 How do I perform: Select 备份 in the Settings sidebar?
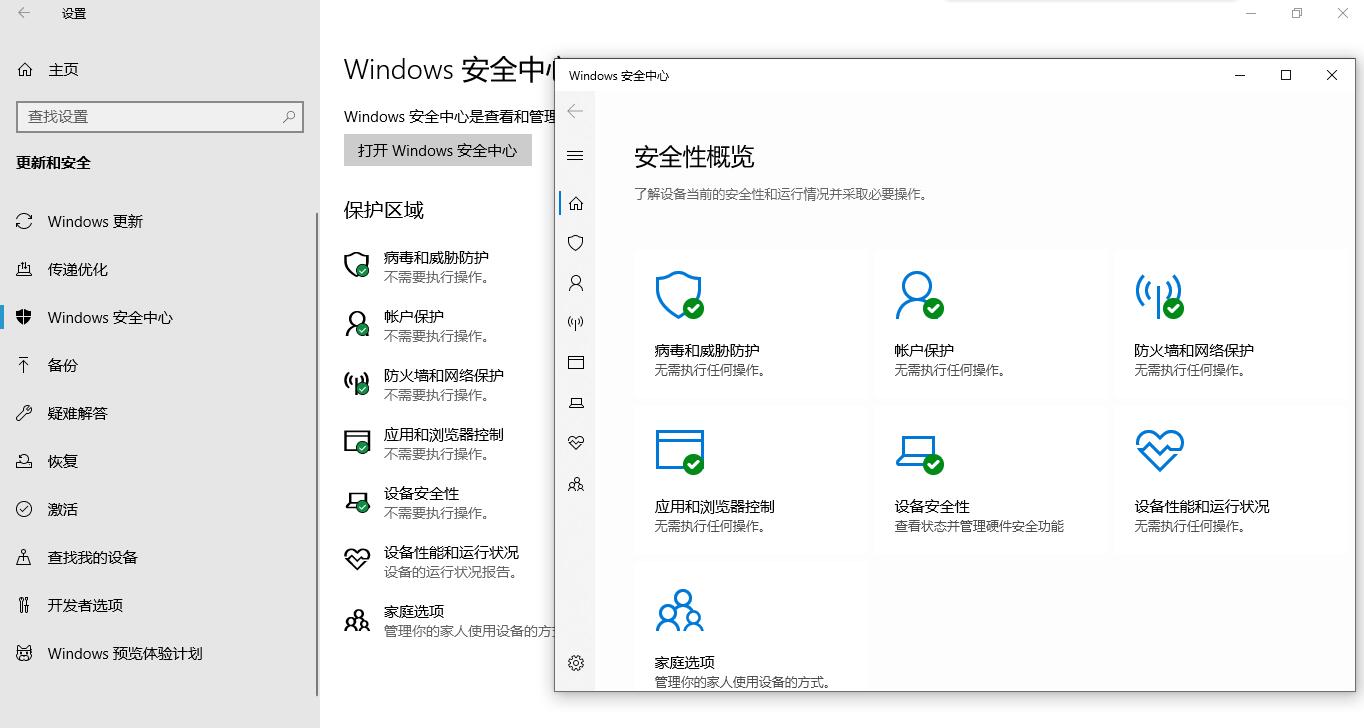point(62,365)
